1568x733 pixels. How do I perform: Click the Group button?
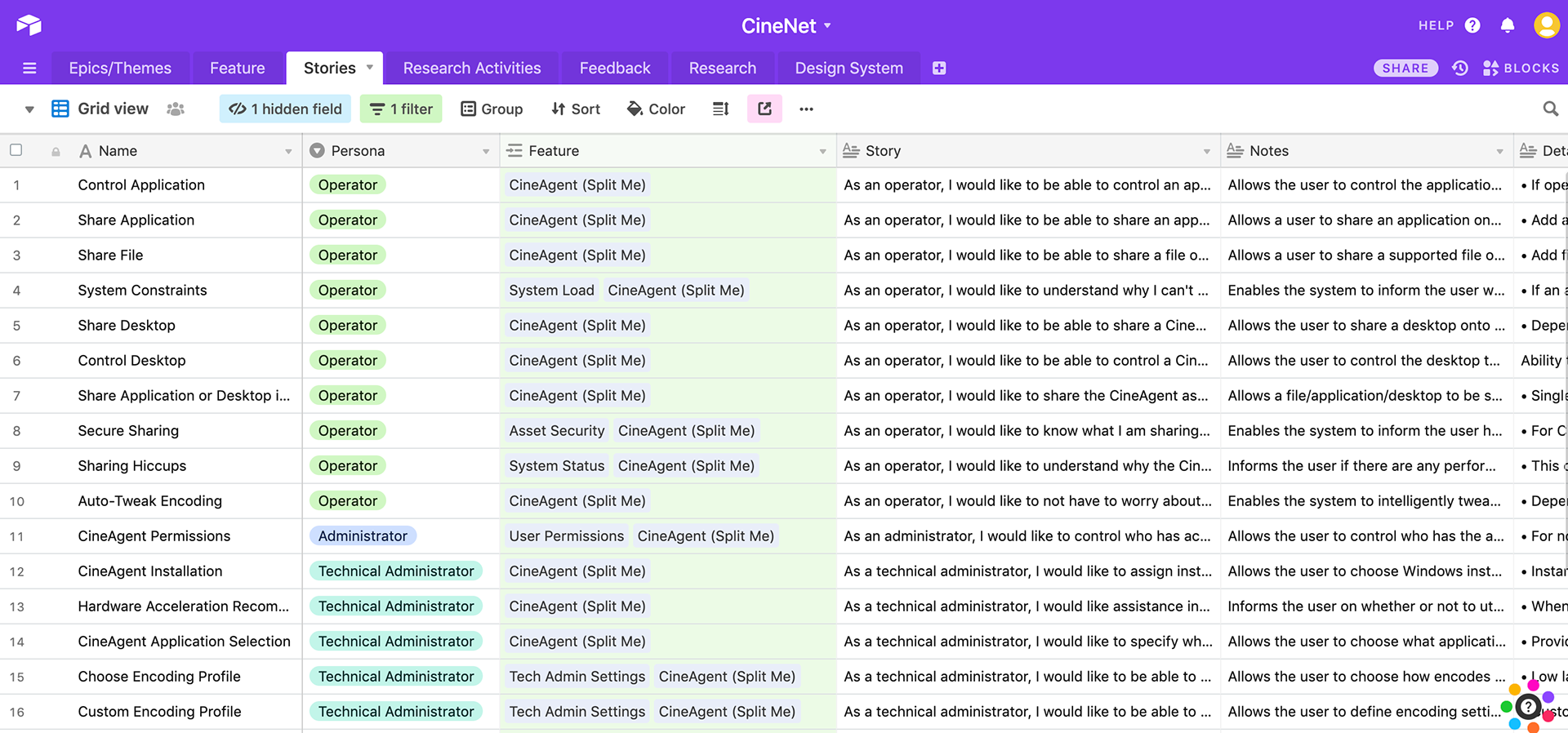click(492, 109)
